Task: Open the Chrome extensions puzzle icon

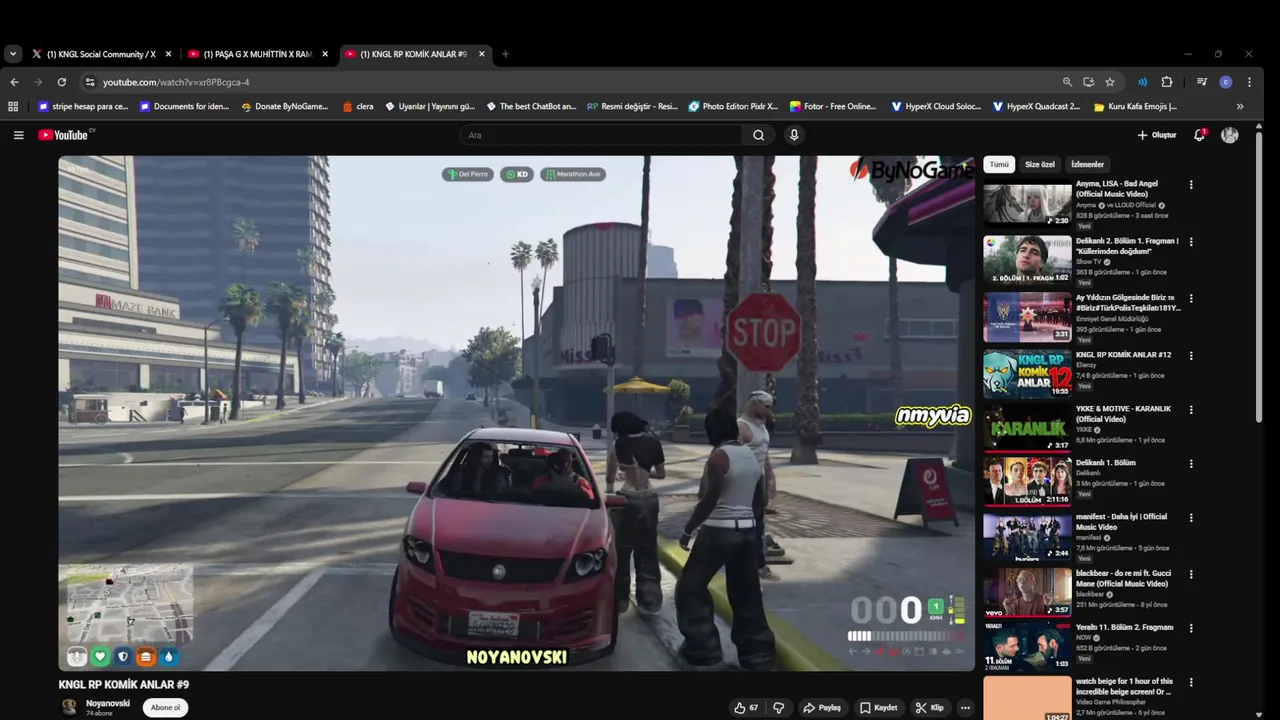Action: coord(1166,82)
